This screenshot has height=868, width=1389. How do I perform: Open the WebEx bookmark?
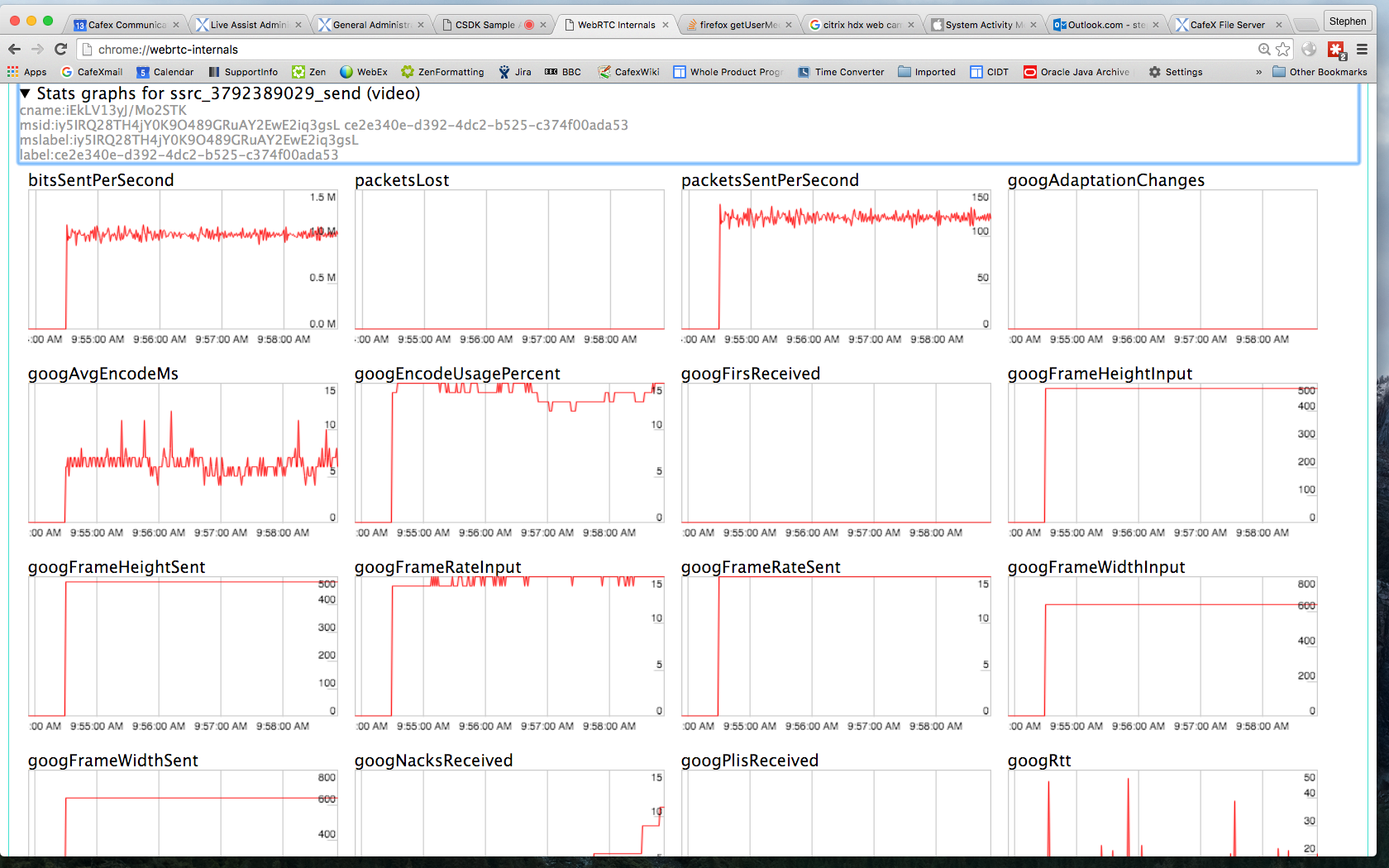coord(364,72)
